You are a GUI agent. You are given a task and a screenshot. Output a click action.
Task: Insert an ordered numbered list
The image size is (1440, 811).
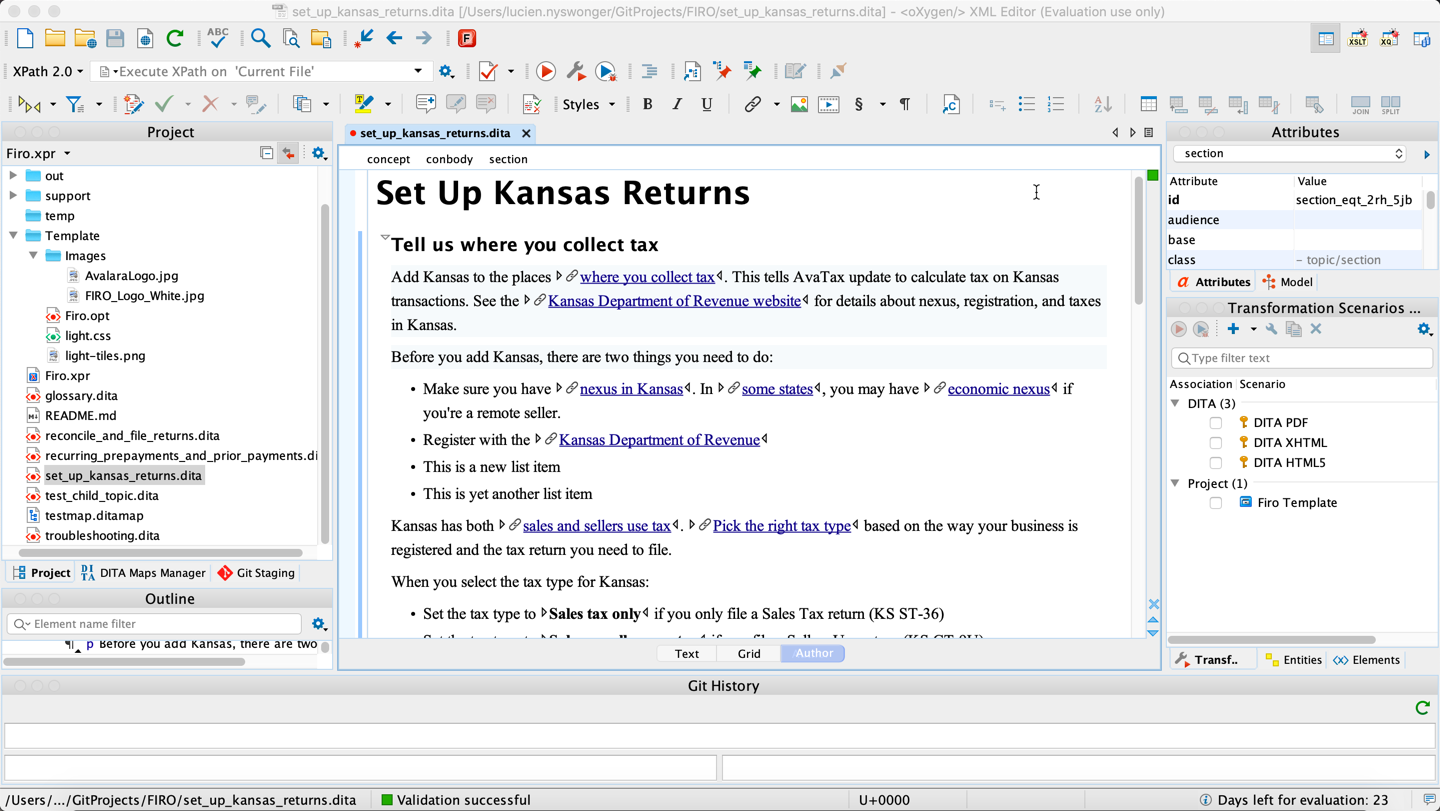1056,104
